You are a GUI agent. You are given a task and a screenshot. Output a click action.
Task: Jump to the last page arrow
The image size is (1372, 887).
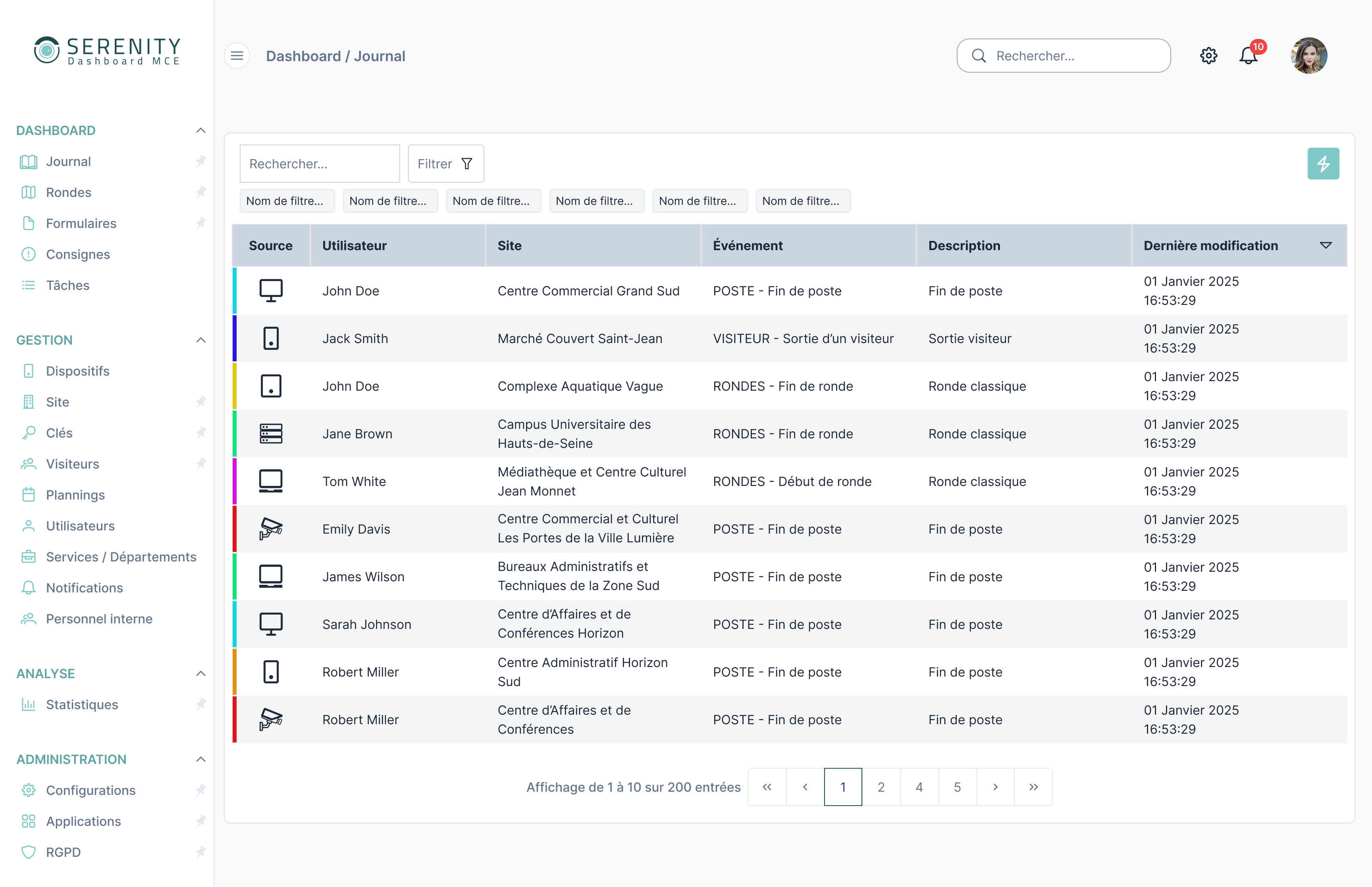[1033, 787]
